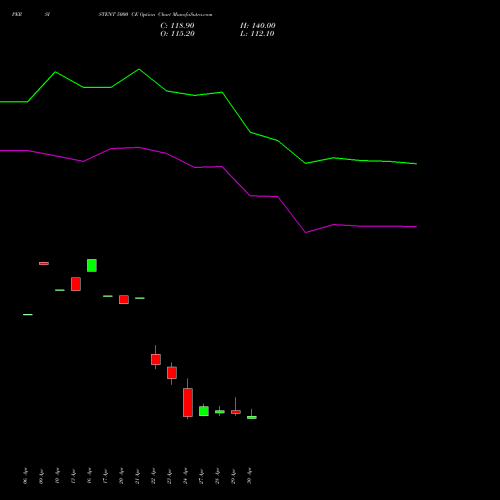Viewport: 500px width, 500px height.
Task: Select the small green candlestick for 30 Apr
Action: tap(252, 417)
